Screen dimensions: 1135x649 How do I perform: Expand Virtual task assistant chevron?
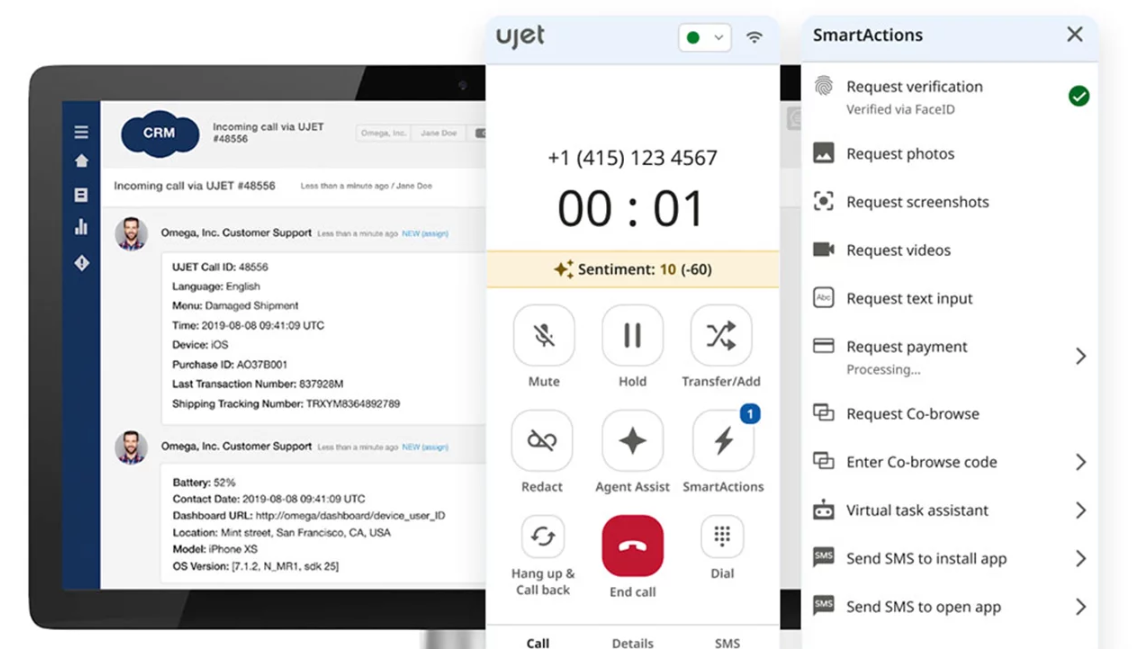tap(1081, 510)
